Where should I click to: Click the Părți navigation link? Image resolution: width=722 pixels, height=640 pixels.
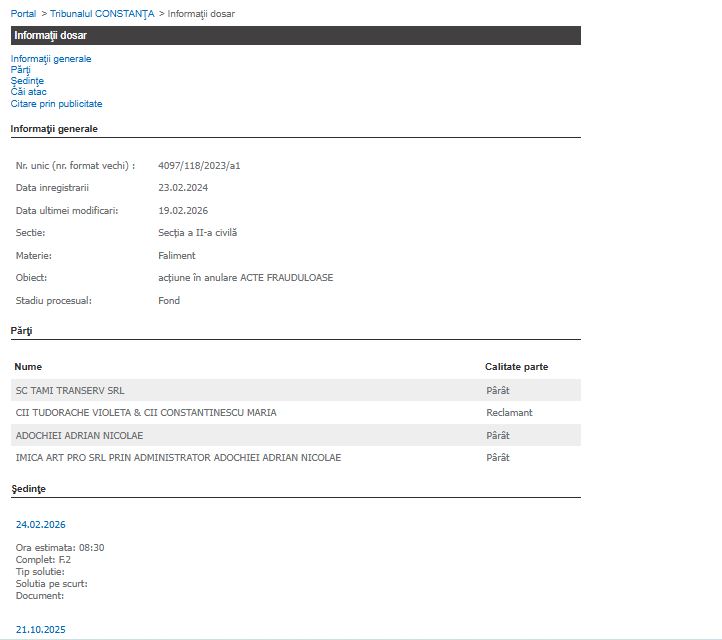pyautogui.click(x=21, y=70)
